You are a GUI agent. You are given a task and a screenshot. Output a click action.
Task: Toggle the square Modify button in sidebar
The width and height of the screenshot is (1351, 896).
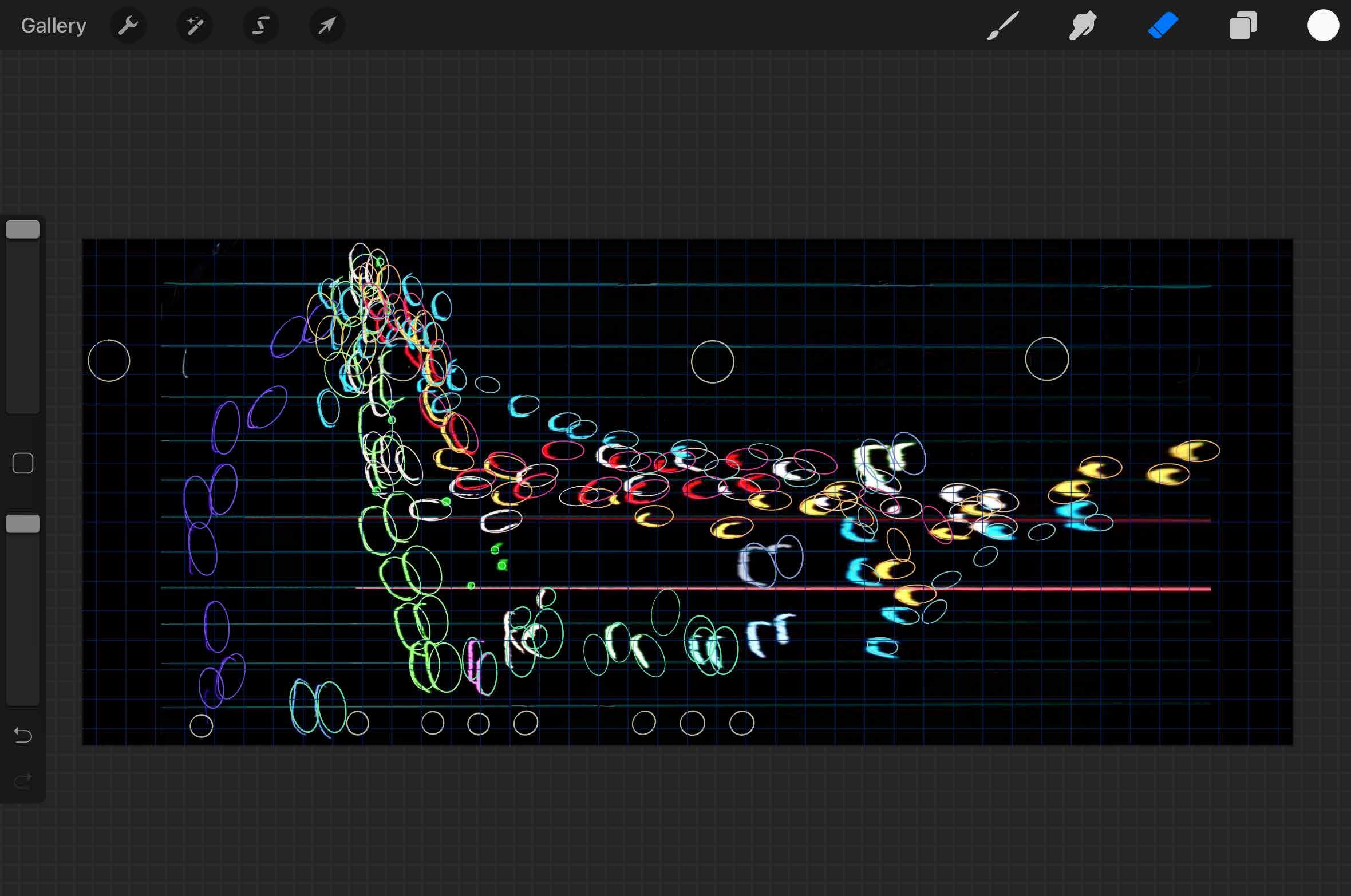[23, 463]
